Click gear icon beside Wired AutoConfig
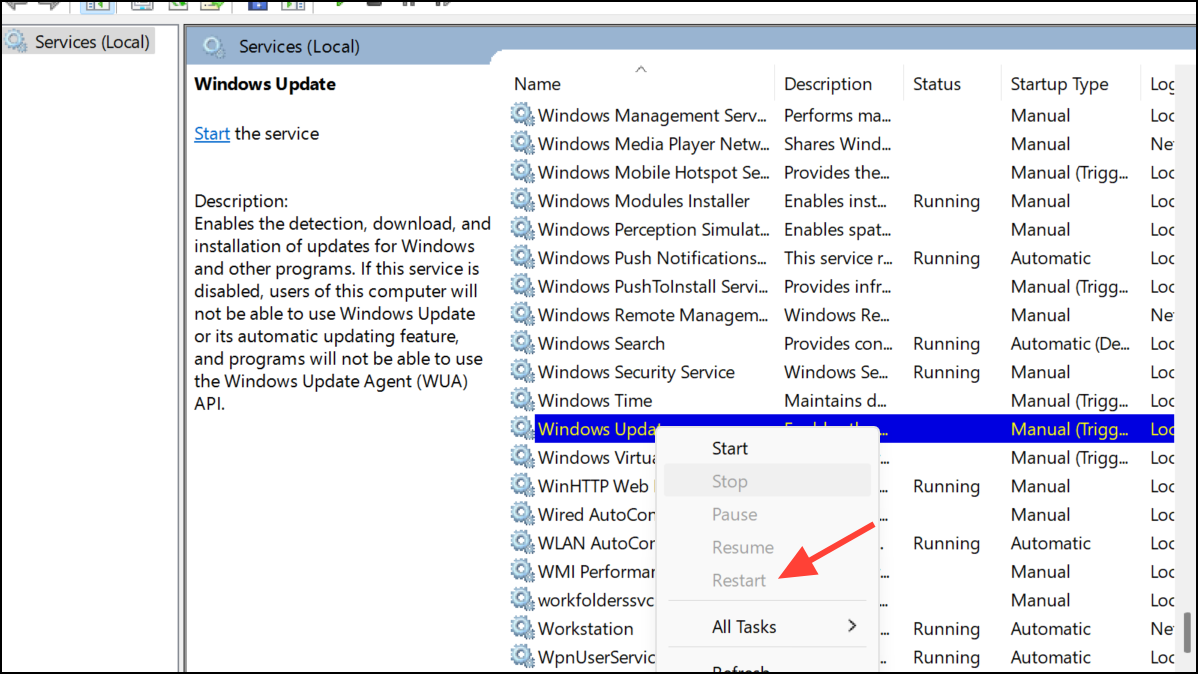This screenshot has height=674, width=1198. click(x=523, y=514)
